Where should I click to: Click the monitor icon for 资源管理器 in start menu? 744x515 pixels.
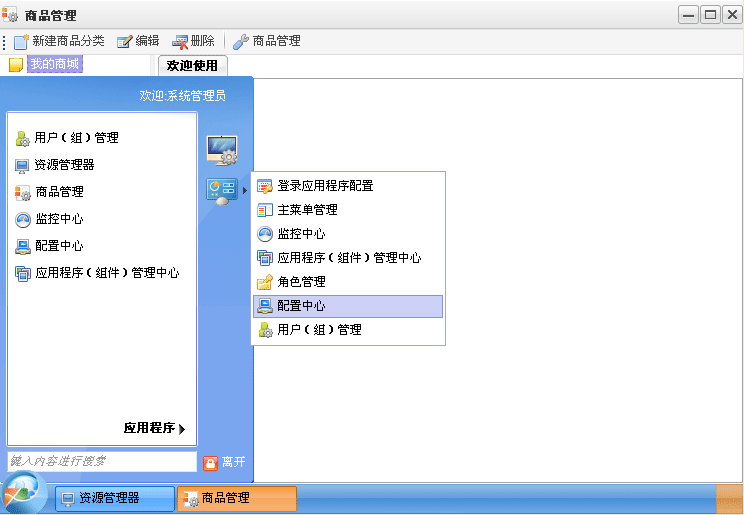click(22, 166)
